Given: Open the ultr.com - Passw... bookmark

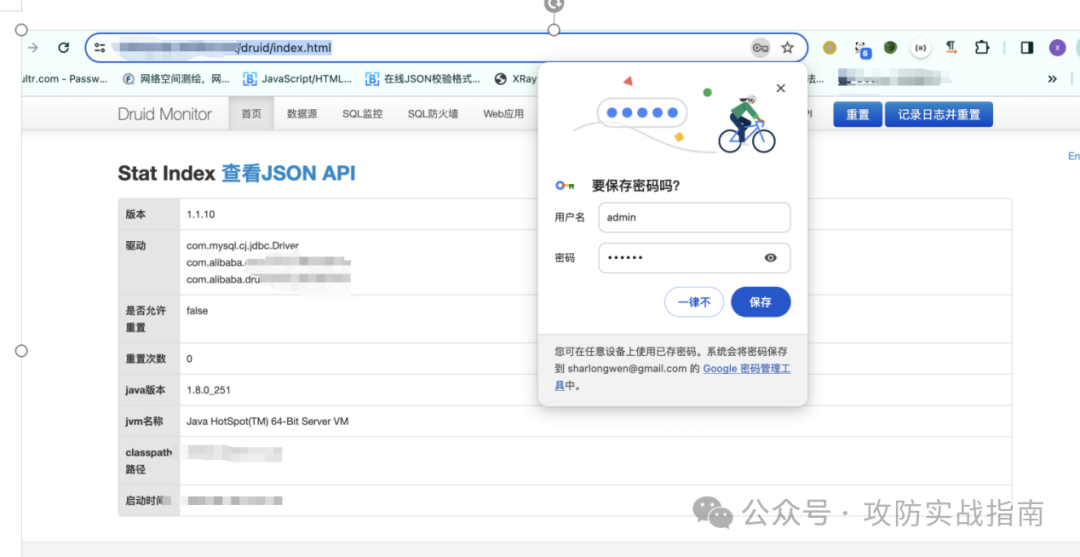Looking at the screenshot, I should (x=65, y=79).
